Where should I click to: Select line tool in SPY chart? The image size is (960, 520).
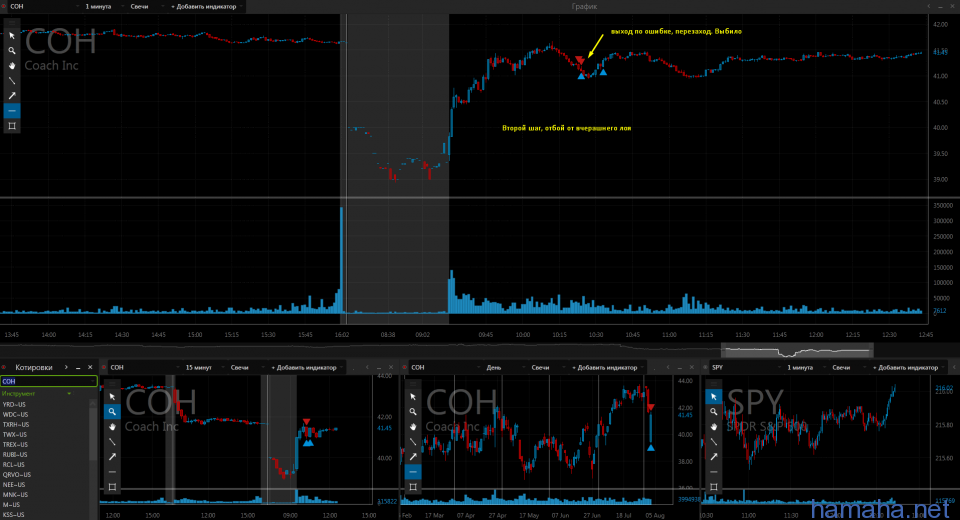click(713, 442)
